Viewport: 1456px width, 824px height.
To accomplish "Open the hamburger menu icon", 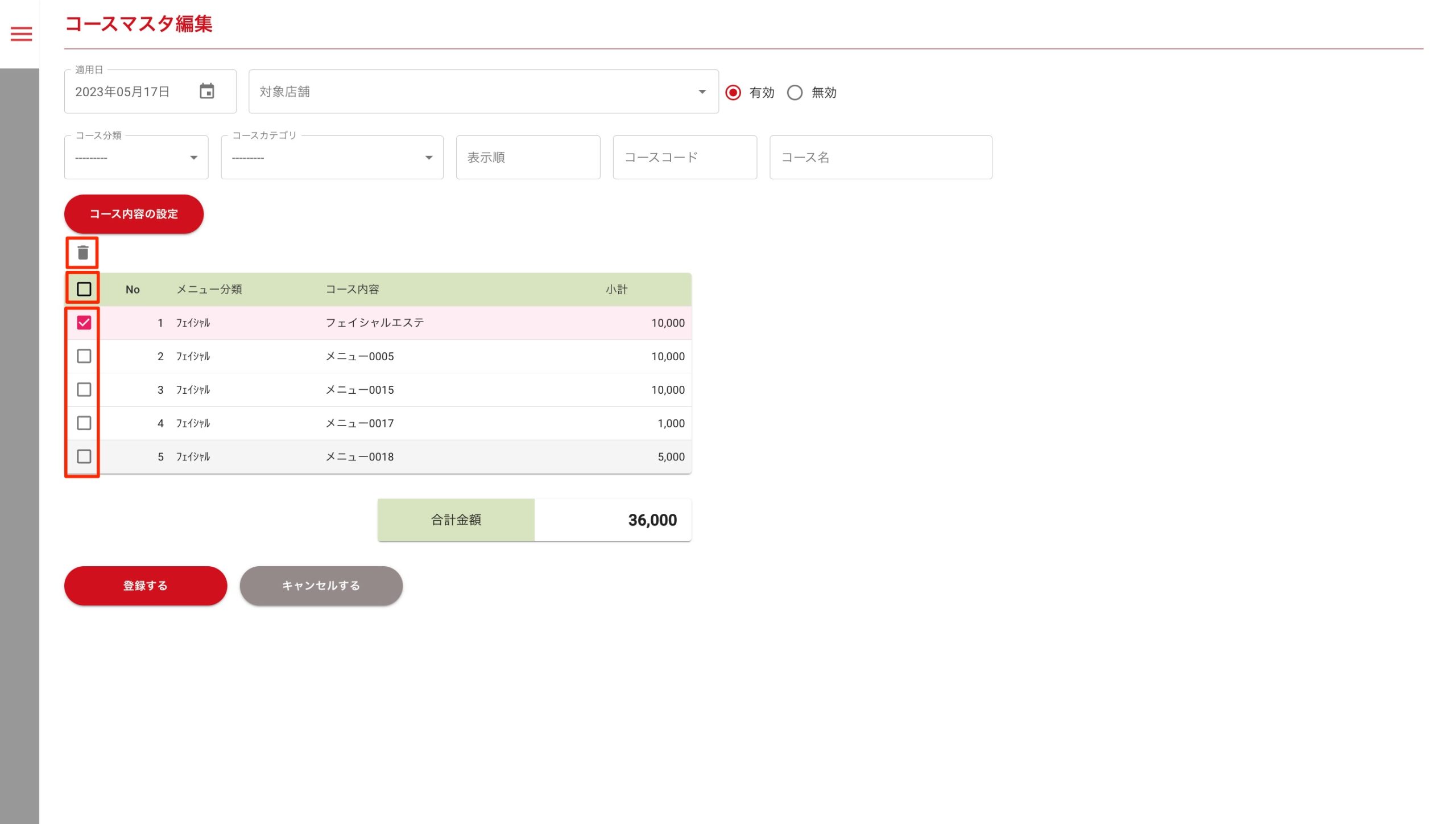I will coord(21,34).
